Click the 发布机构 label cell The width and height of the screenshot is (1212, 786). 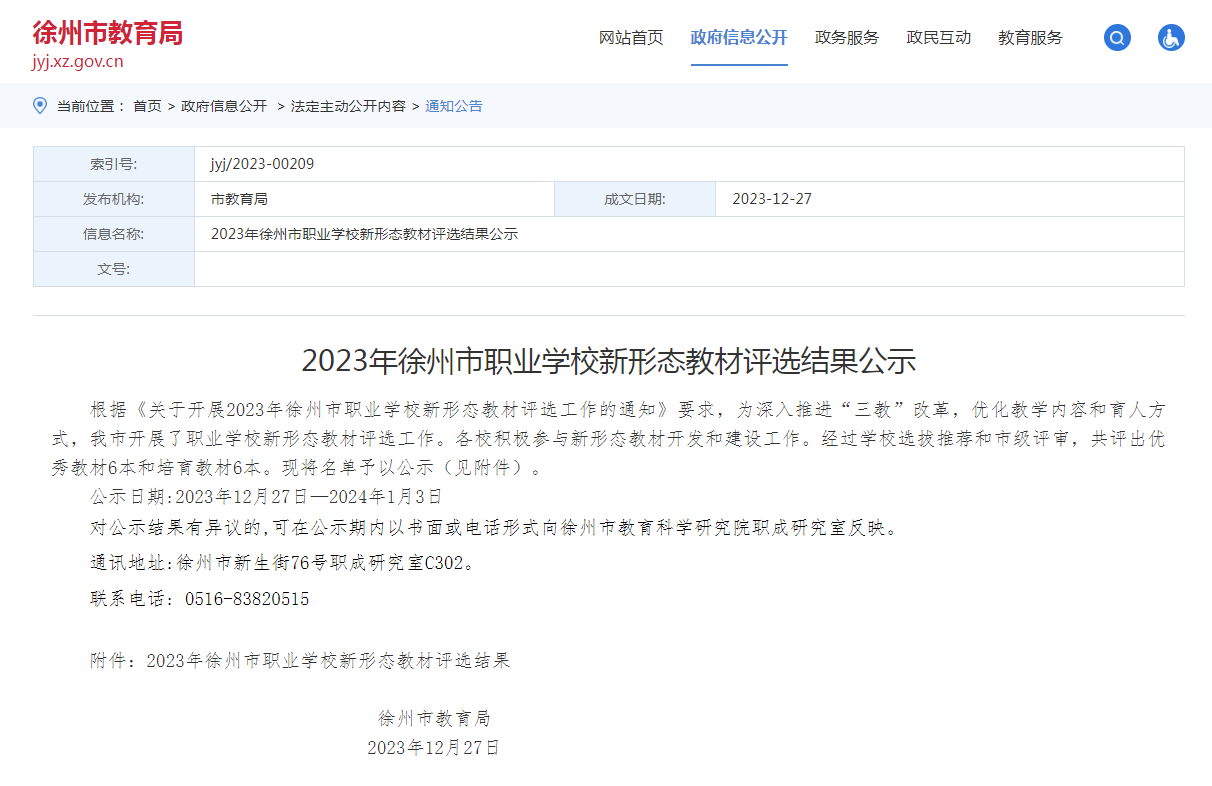click(114, 199)
